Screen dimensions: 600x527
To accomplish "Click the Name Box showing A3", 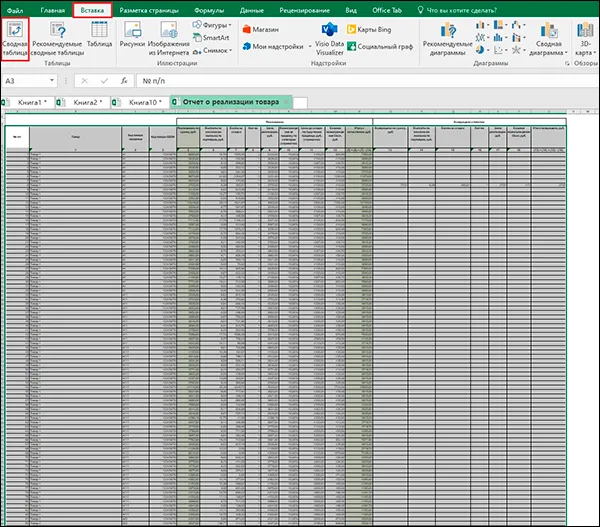I will tap(40, 81).
